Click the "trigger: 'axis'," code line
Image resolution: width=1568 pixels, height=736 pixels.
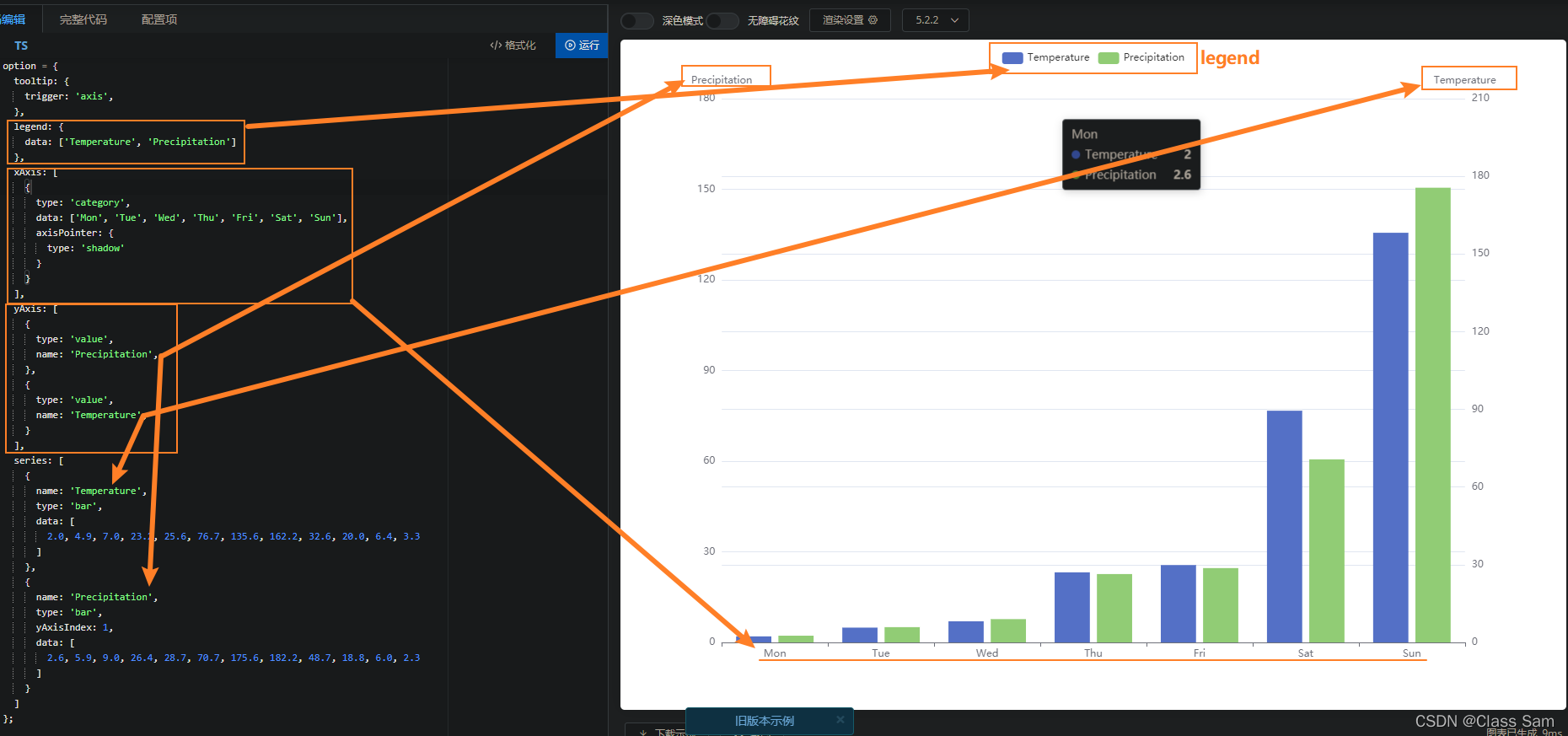pos(69,96)
